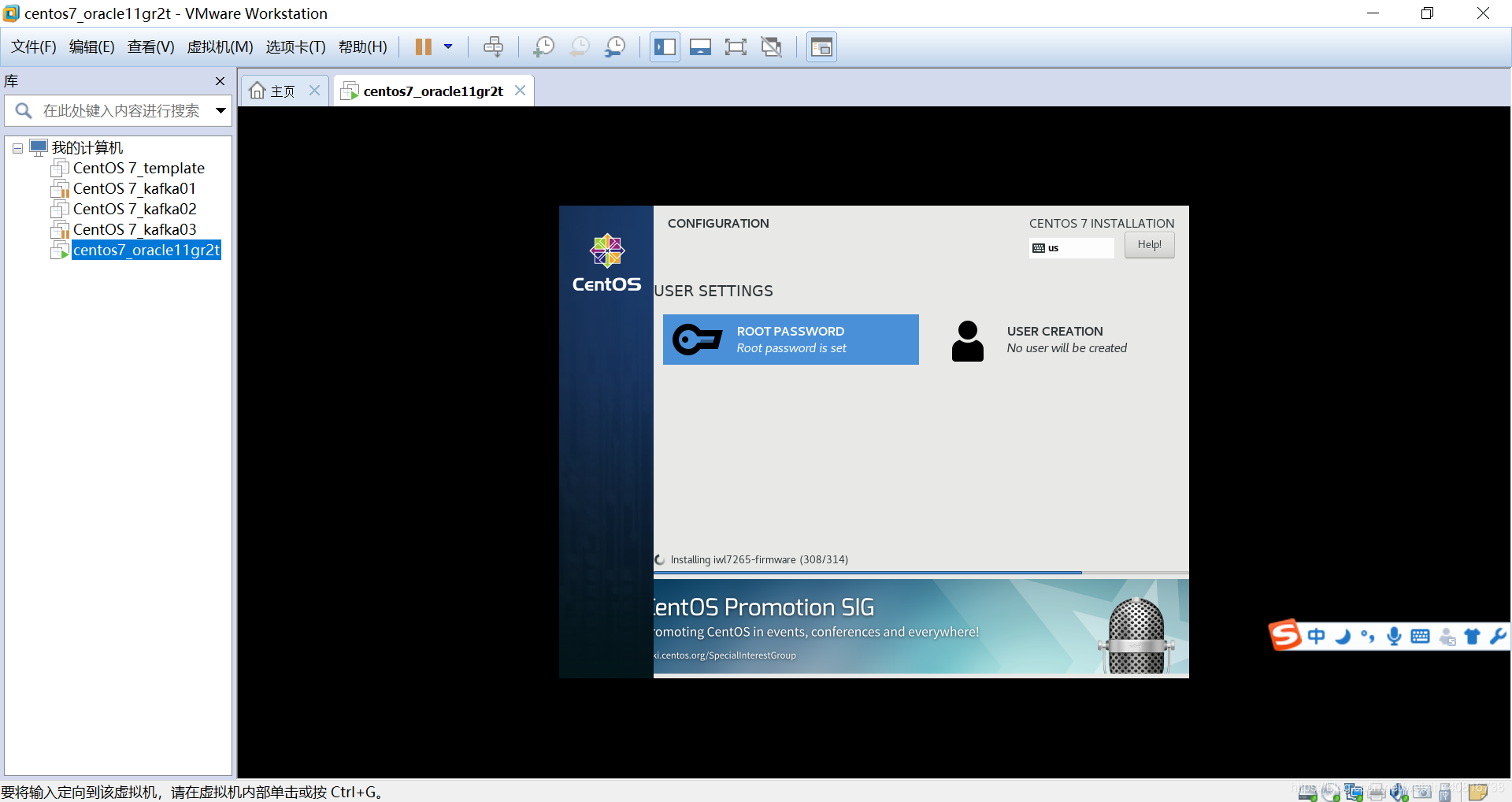Start Sogou voice input microphone
Viewport: 1512px width, 802px height.
pyautogui.click(x=1394, y=636)
